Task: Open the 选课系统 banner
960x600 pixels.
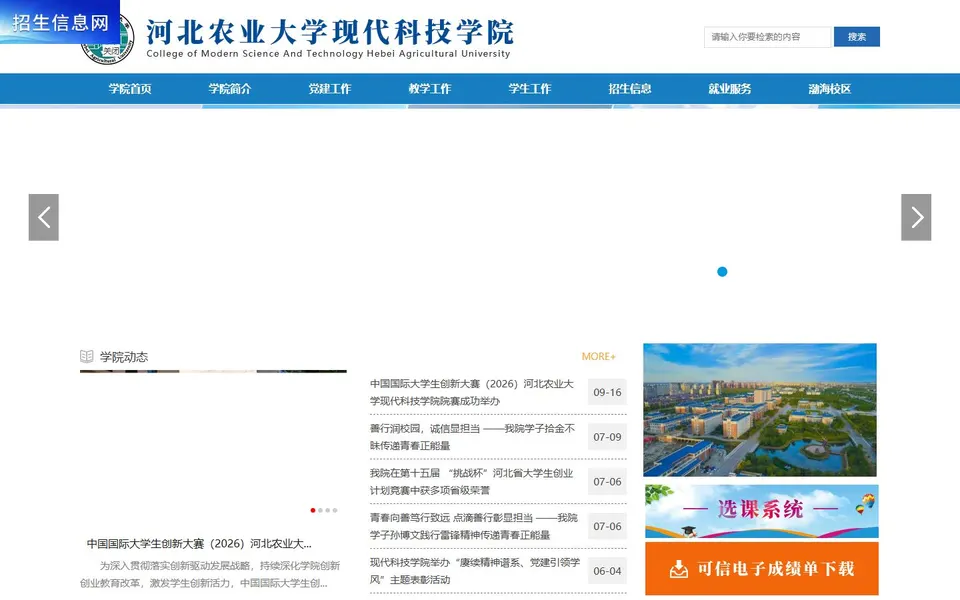Action: click(x=762, y=511)
